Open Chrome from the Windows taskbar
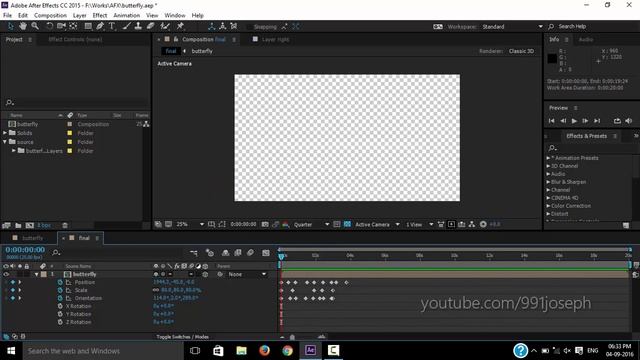This screenshot has width=640, height=360. click(x=287, y=351)
